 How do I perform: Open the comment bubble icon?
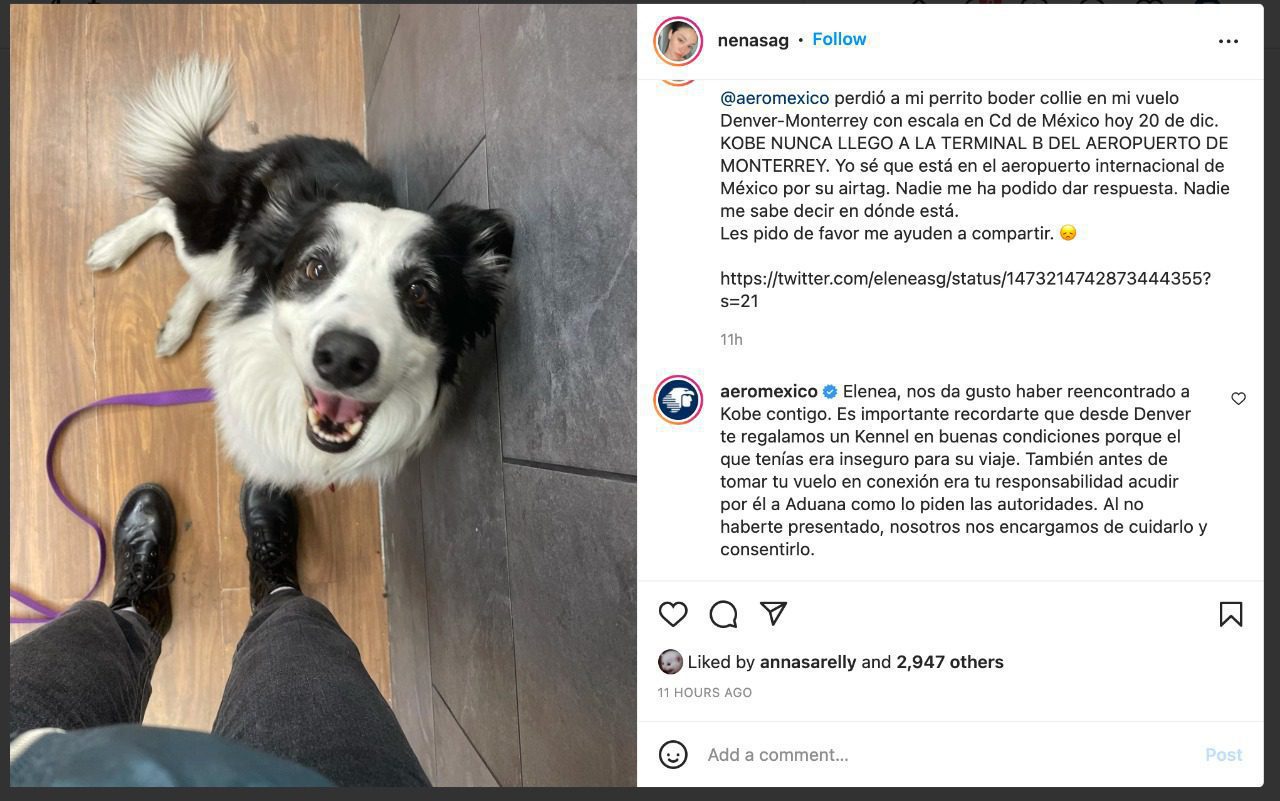coord(723,614)
